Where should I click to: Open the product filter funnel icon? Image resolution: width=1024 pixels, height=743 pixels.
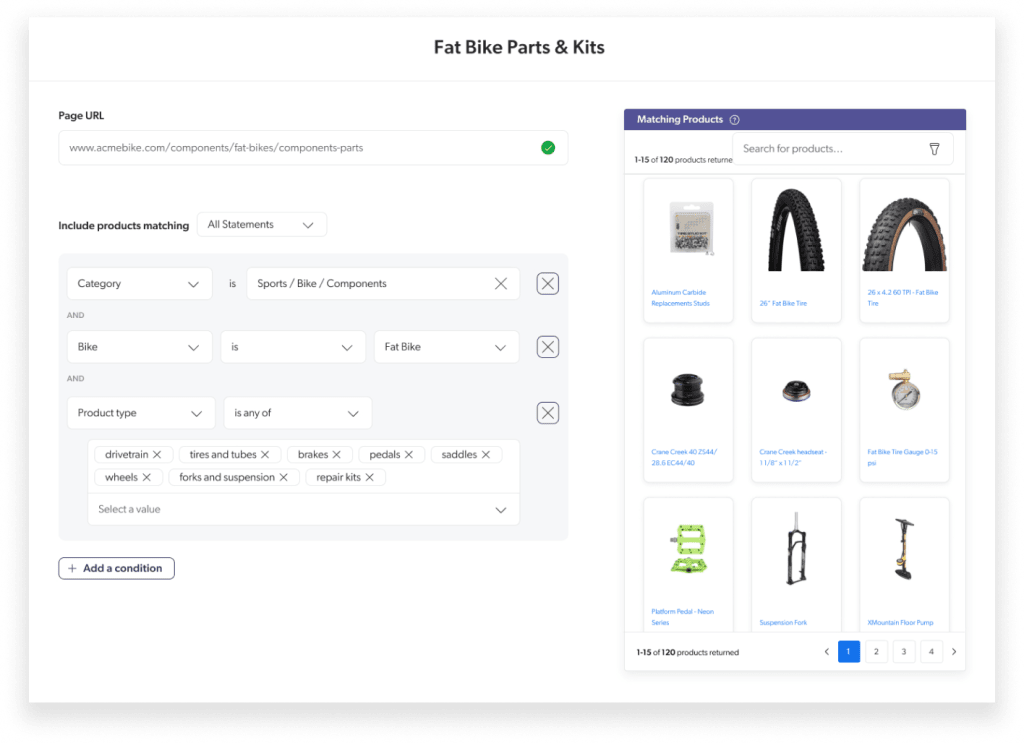[934, 149]
